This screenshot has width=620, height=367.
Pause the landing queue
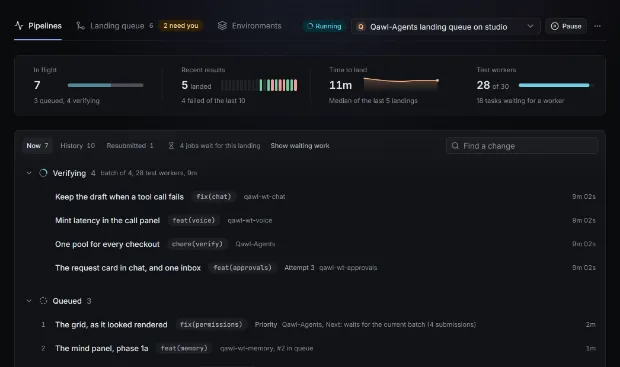pos(566,26)
